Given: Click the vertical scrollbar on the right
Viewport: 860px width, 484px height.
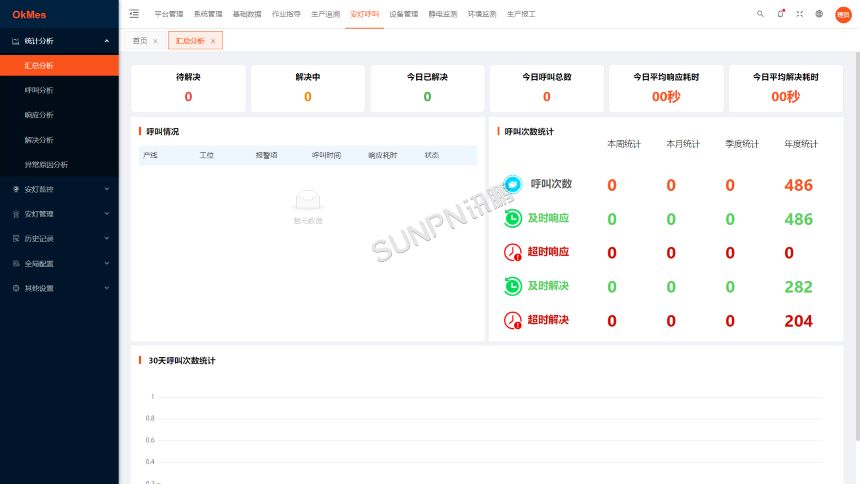Looking at the screenshot, I should [x=855, y=250].
